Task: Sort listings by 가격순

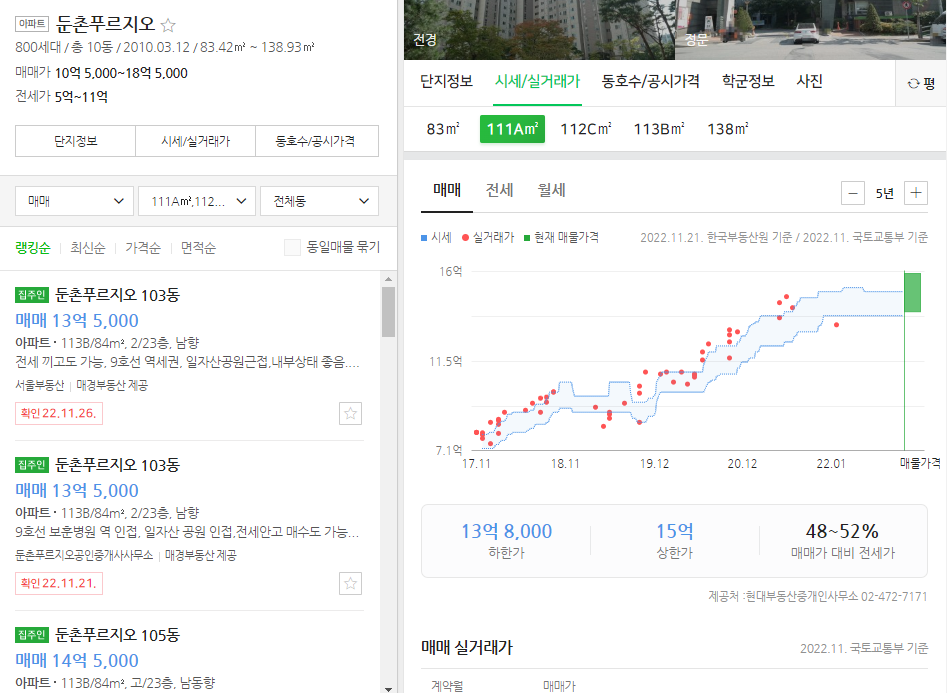Action: (x=143, y=248)
